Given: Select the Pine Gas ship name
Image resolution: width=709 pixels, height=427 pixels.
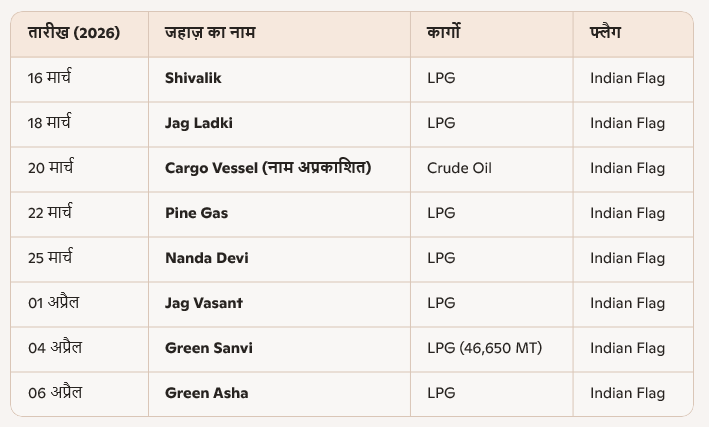Looking at the screenshot, I should [196, 213].
